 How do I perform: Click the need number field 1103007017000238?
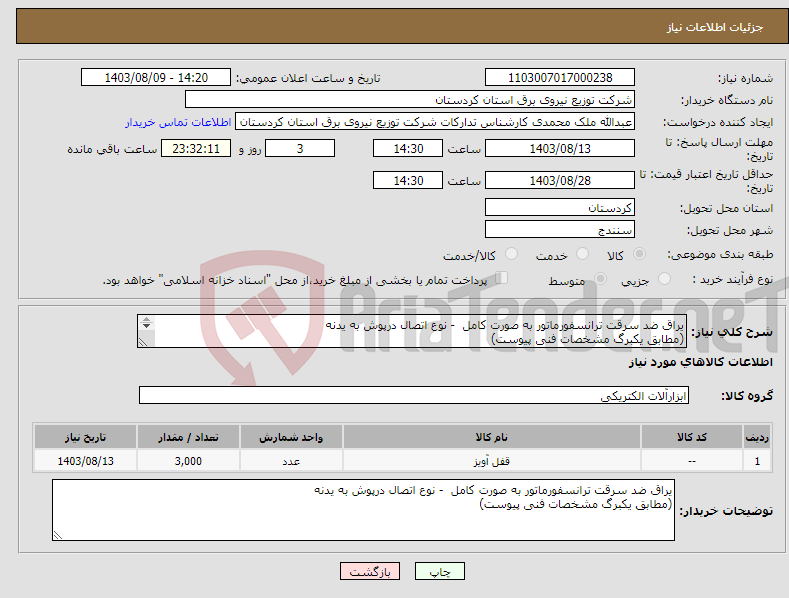[560, 78]
